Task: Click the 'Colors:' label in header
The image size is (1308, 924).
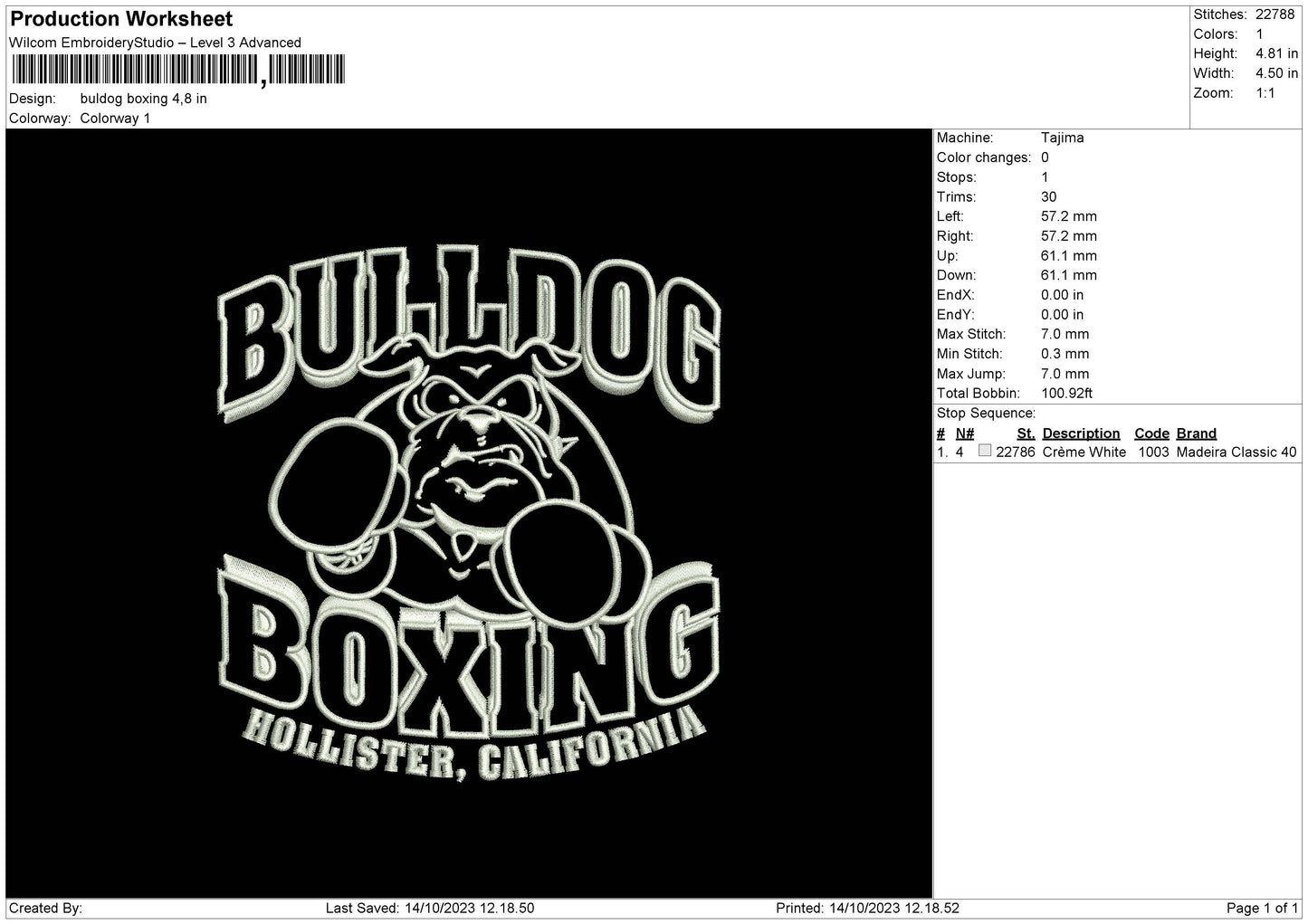Action: 1215,34
